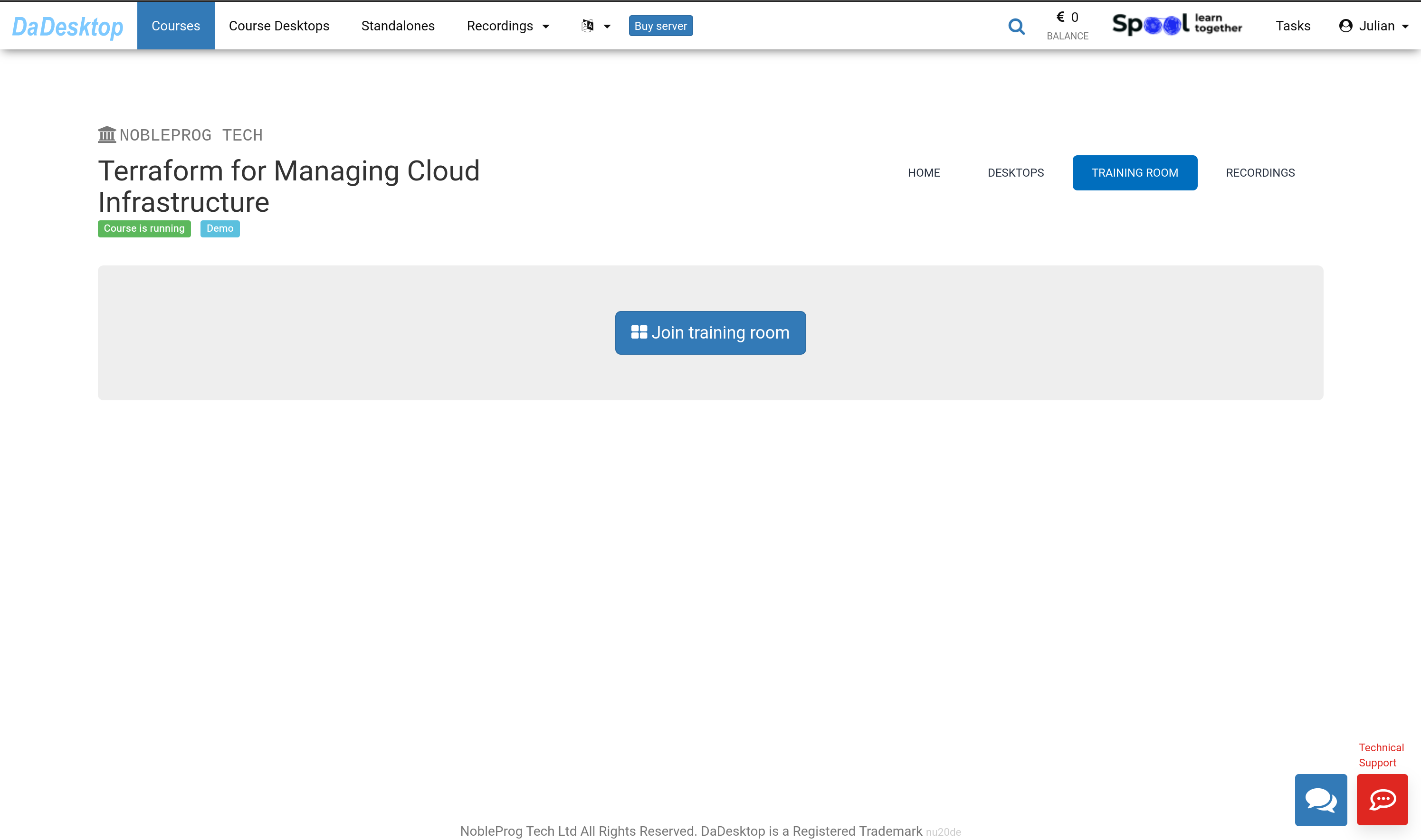Open the Julian account dropdown arrow
Image resolution: width=1421 pixels, height=840 pixels.
pos(1405,27)
